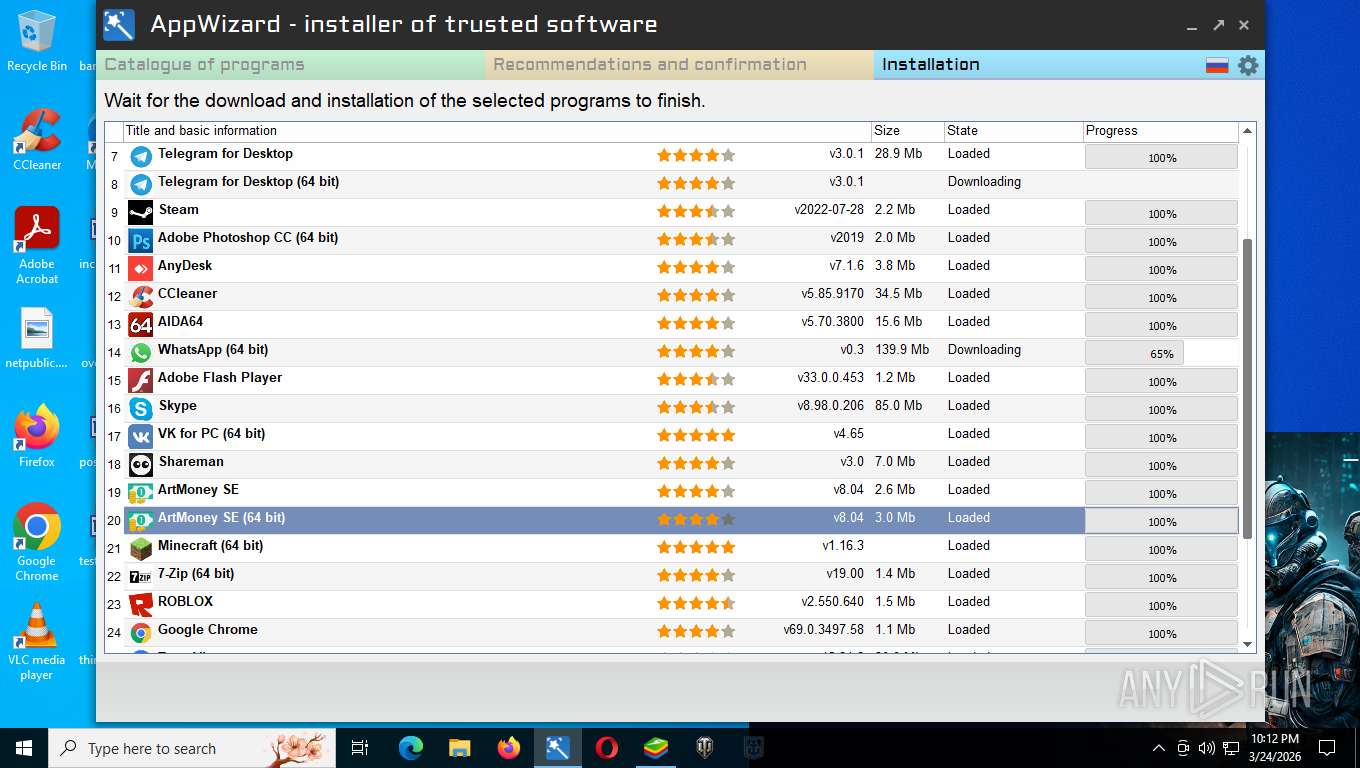Select ArtMoney SE (64 bit) row title

(221, 518)
